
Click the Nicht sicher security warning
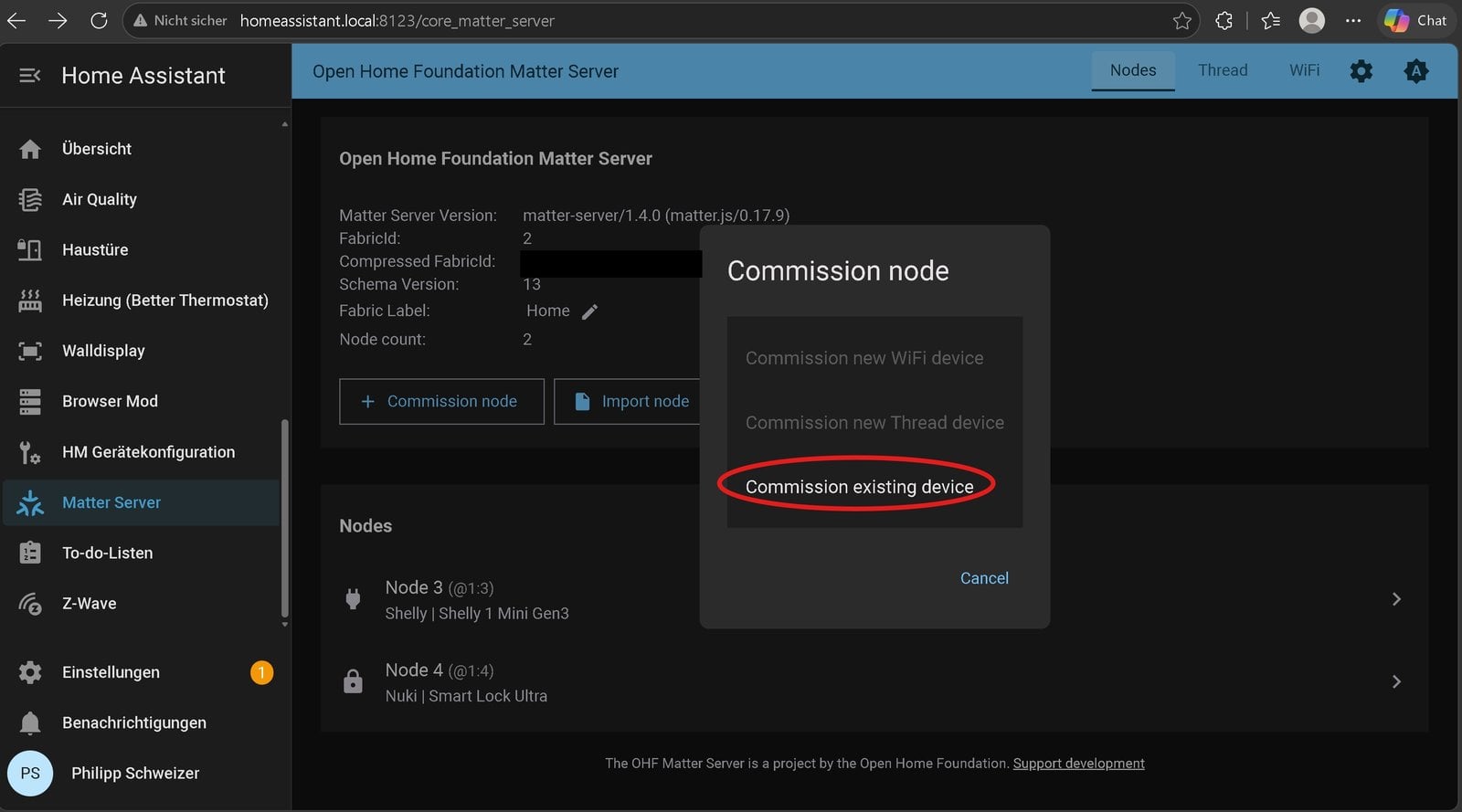pyautogui.click(x=180, y=20)
